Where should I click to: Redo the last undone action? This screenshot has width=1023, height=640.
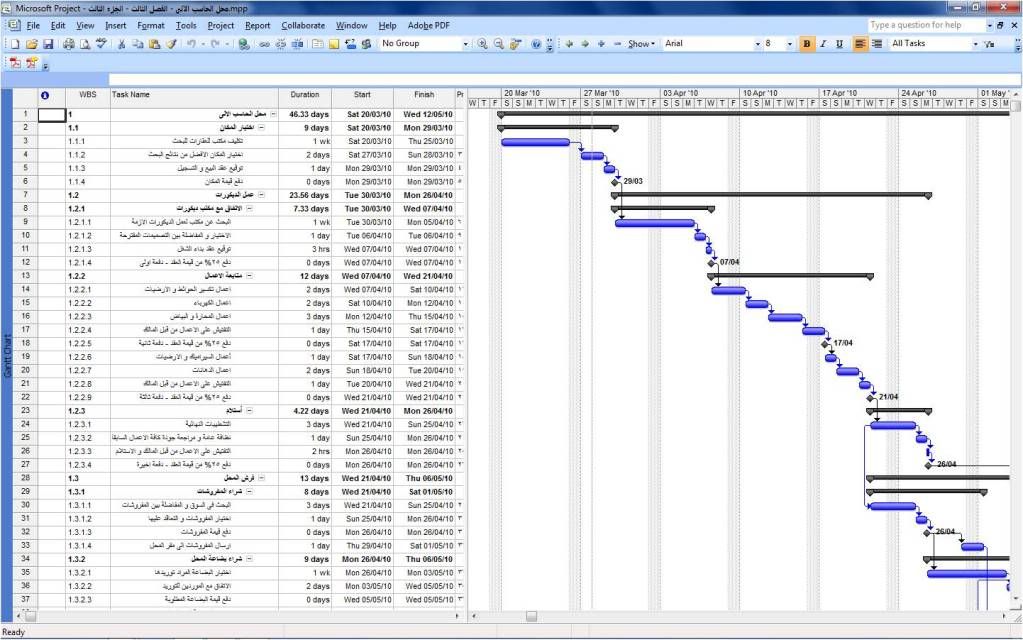[x=215, y=44]
